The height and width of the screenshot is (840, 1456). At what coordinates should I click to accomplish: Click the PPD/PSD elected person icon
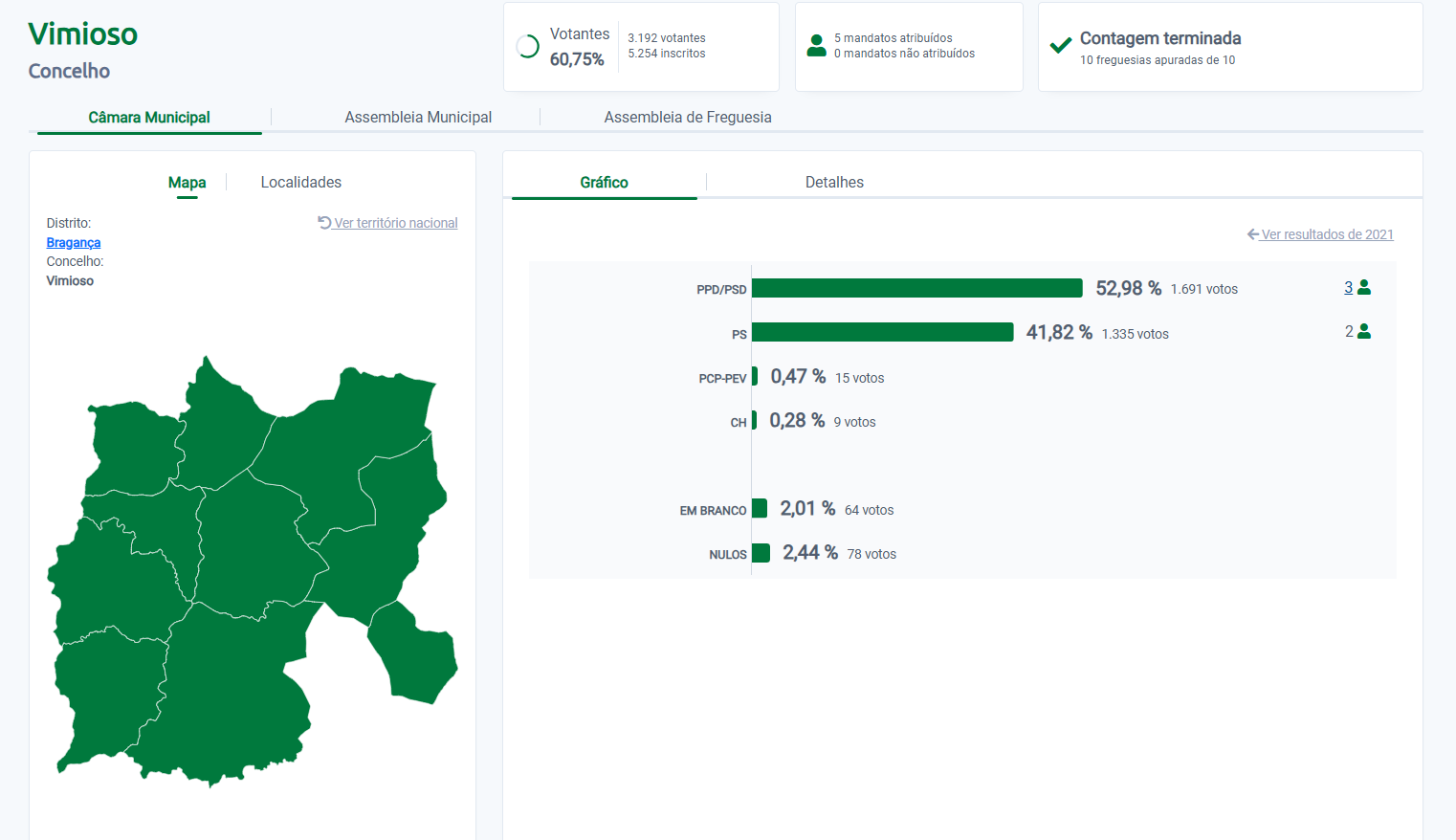coord(1364,287)
